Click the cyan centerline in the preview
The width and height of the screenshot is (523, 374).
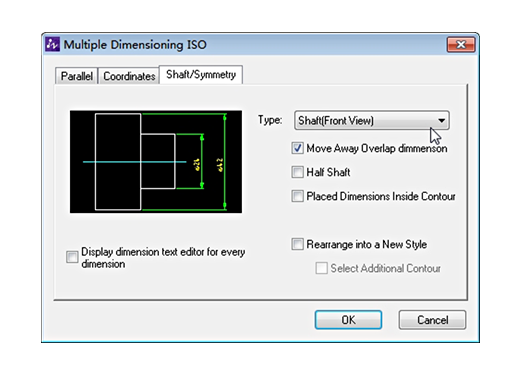tap(134, 162)
